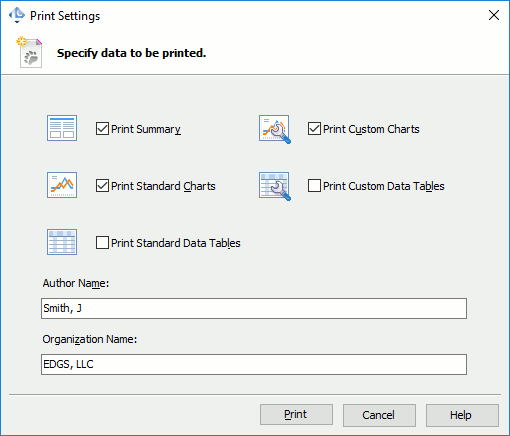
Task: Dismiss the dialog using Cancel
Action: [379, 415]
